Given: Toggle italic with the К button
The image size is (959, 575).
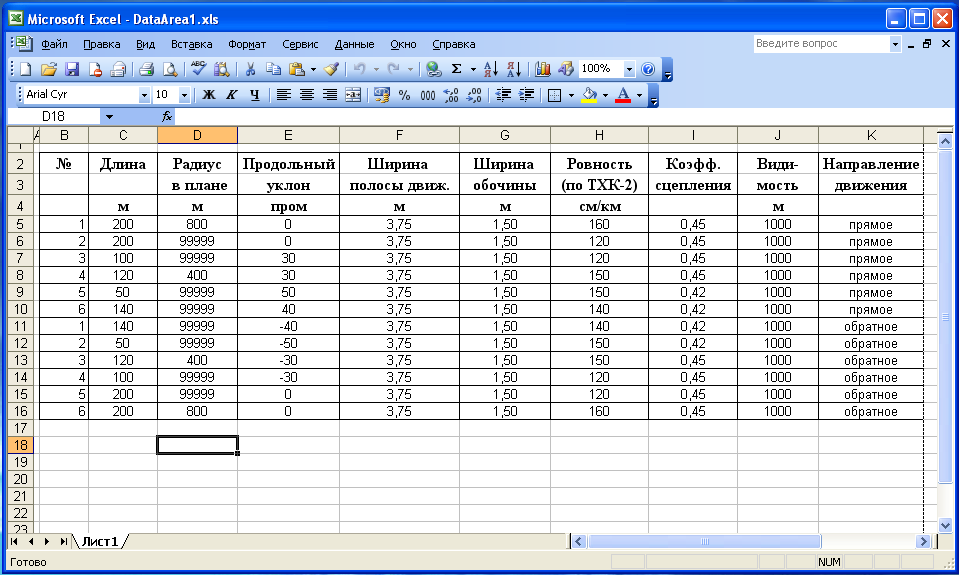Looking at the screenshot, I should (231, 95).
